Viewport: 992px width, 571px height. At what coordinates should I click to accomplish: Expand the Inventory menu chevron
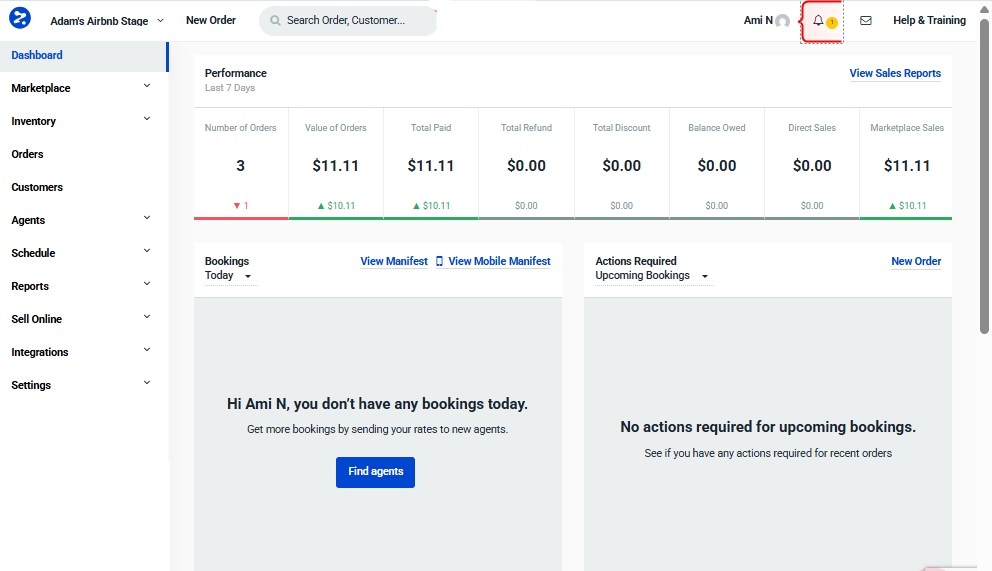[147, 119]
